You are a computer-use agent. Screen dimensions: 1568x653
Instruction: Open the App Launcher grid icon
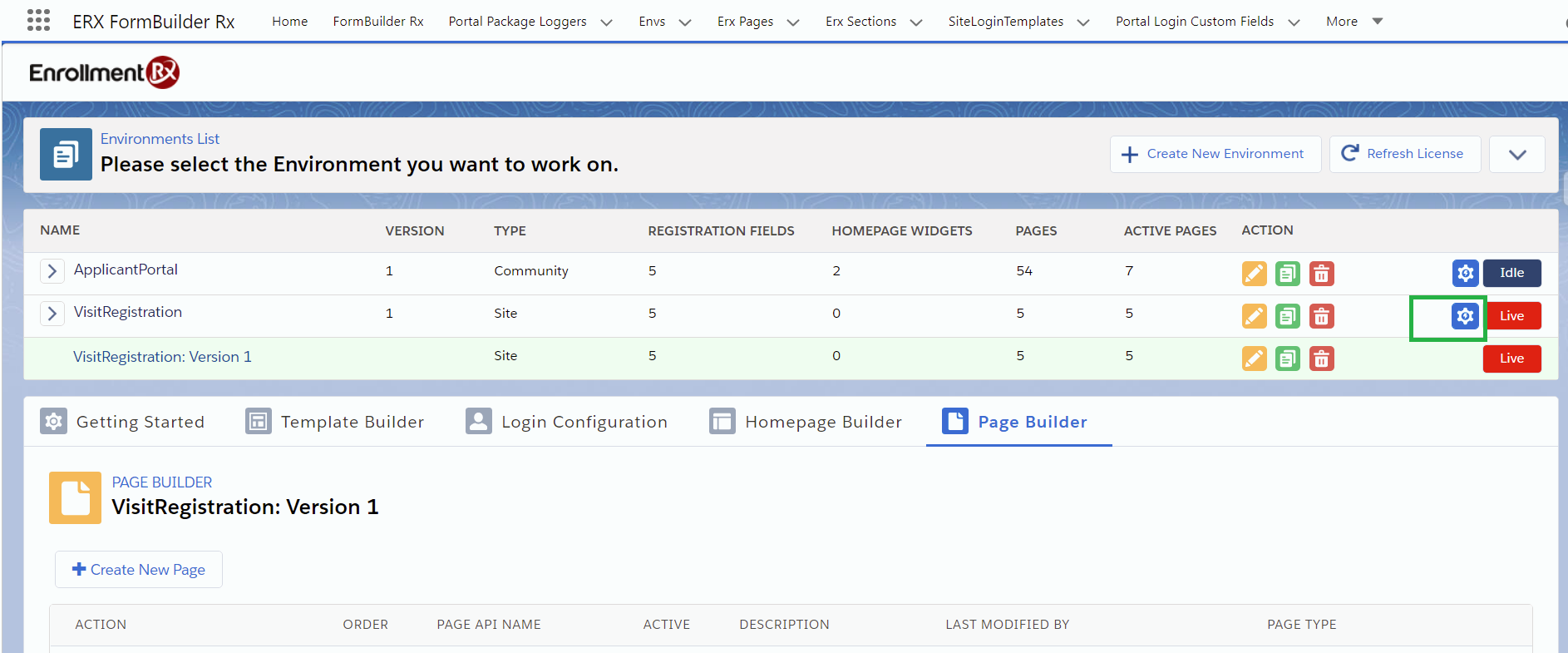38,21
